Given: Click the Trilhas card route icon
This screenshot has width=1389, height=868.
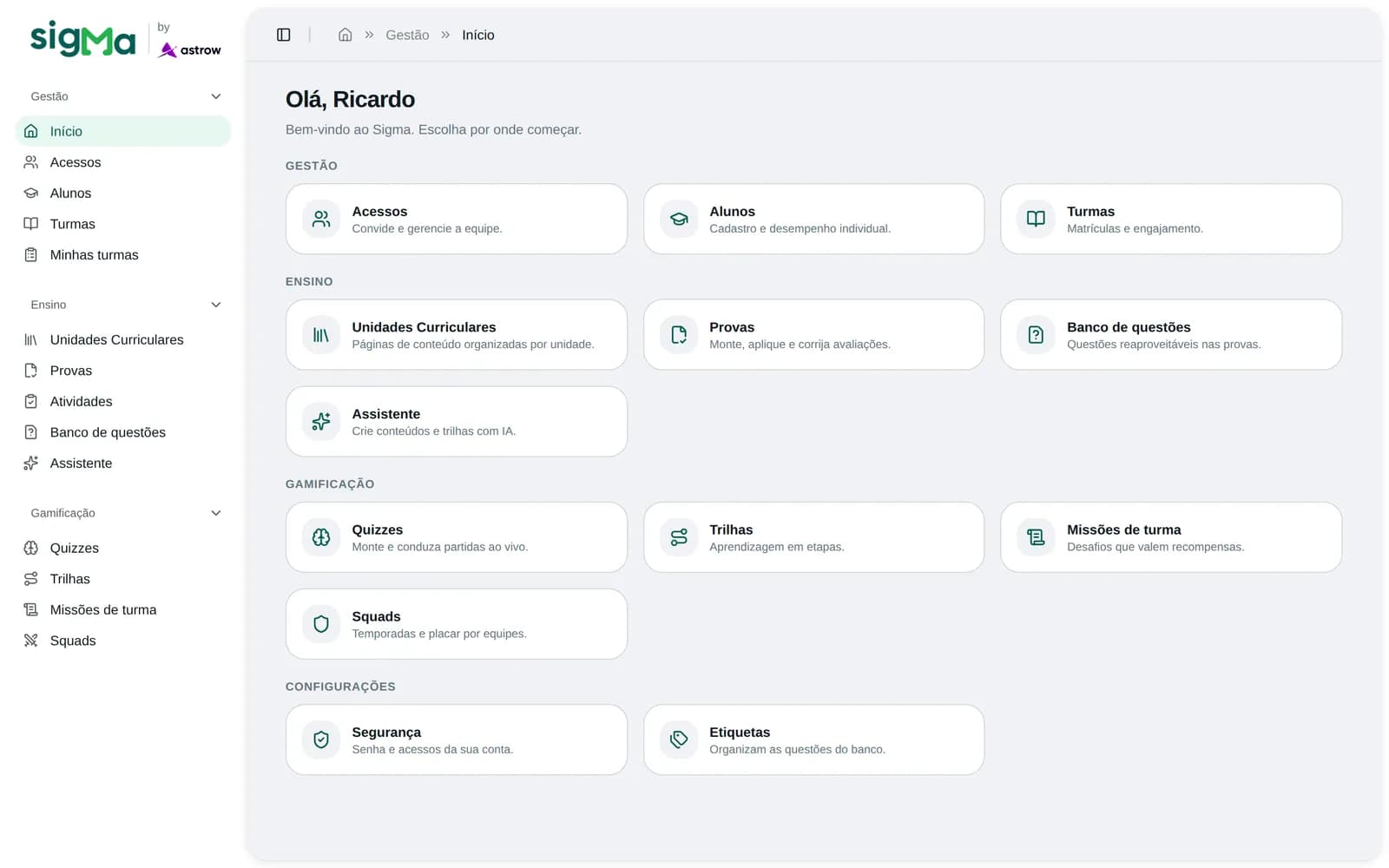Looking at the screenshot, I should click(x=679, y=537).
